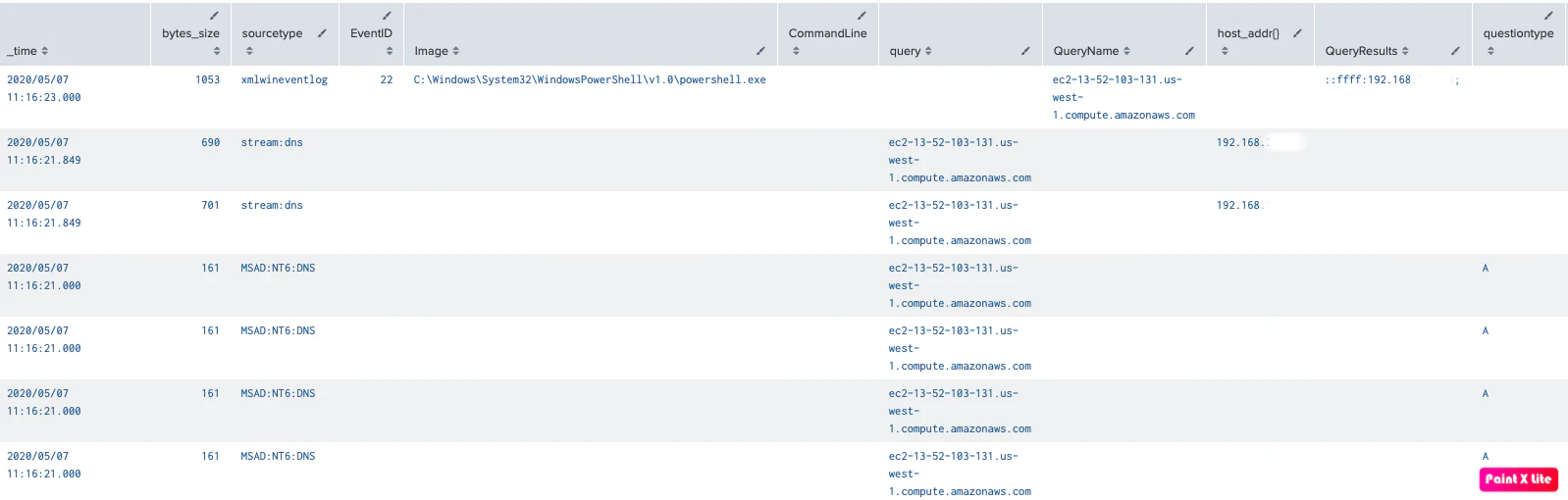This screenshot has width=1568, height=500.
Task: Click the QueryName amazonaws.com value in first row
Action: [x=1124, y=98]
